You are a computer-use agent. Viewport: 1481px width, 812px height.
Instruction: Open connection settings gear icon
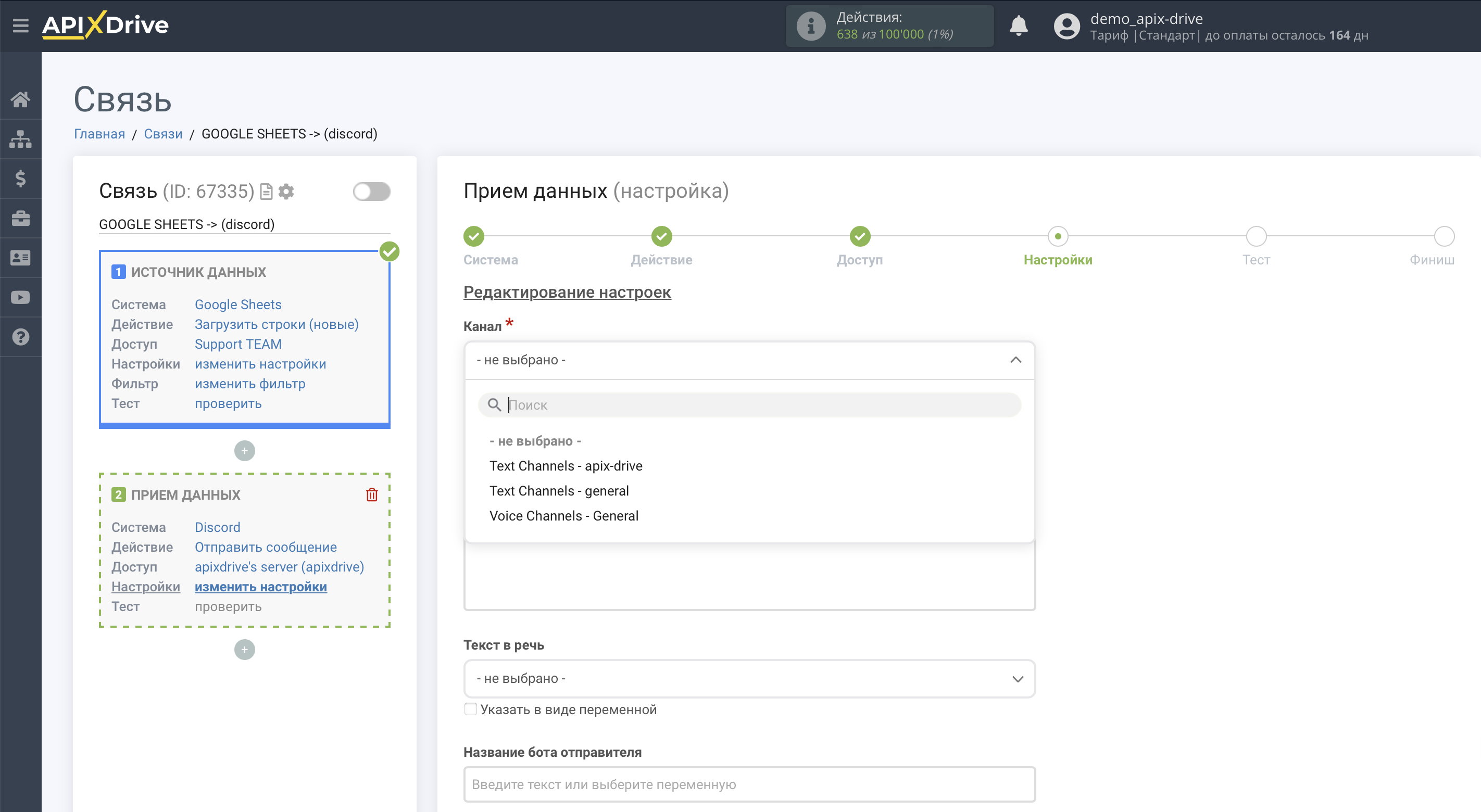coord(286,192)
